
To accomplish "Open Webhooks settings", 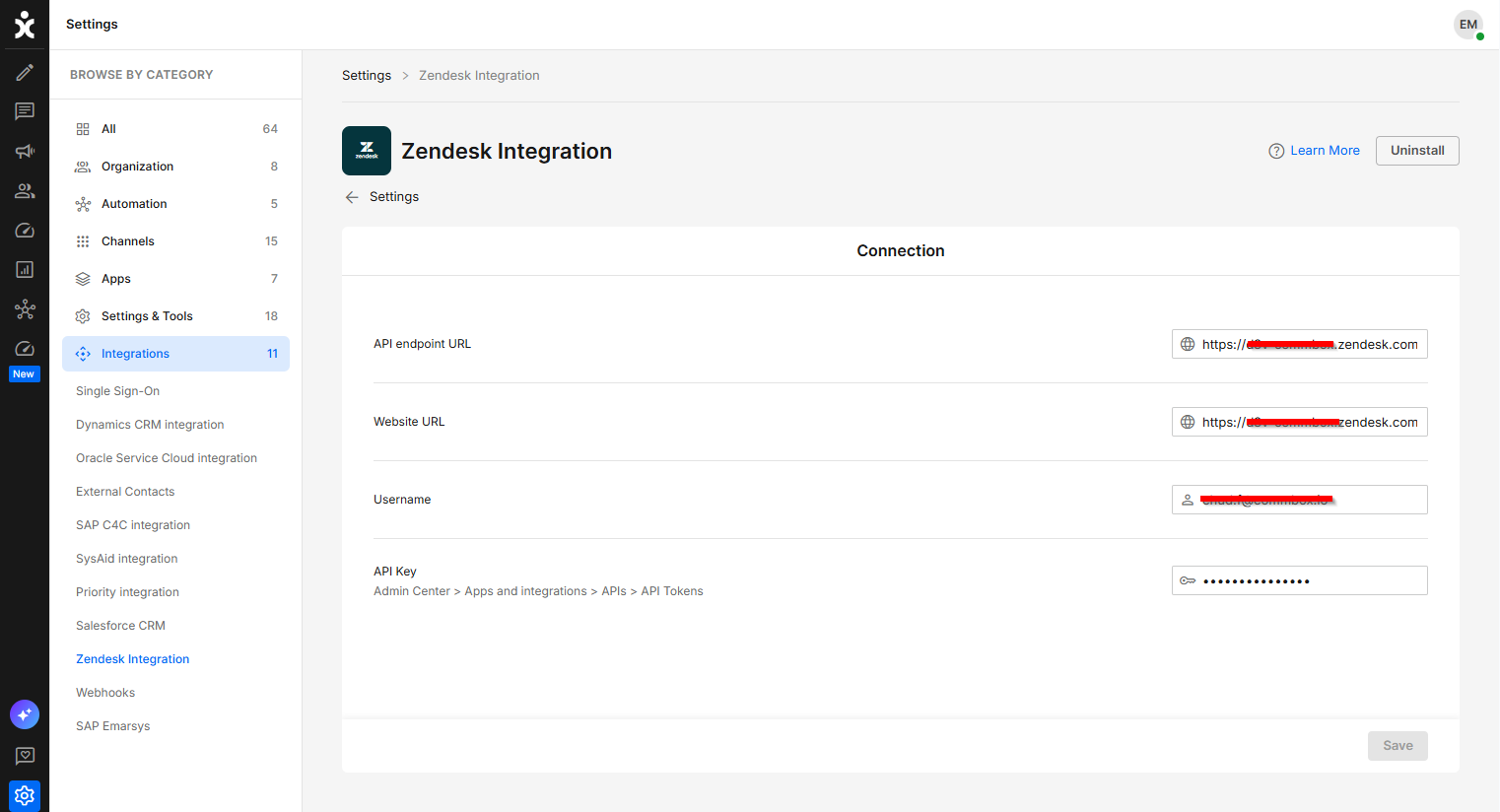I will pyautogui.click(x=105, y=693).
